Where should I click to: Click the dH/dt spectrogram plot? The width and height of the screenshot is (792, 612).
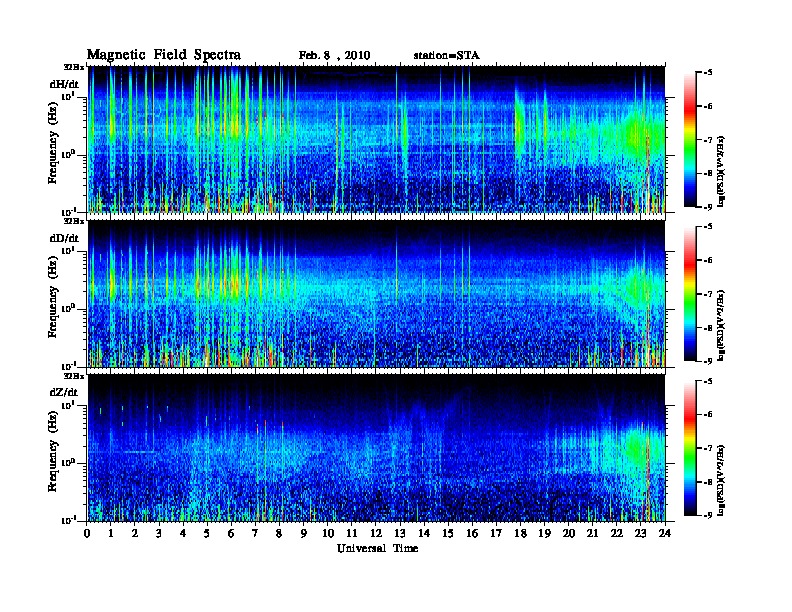376,139
